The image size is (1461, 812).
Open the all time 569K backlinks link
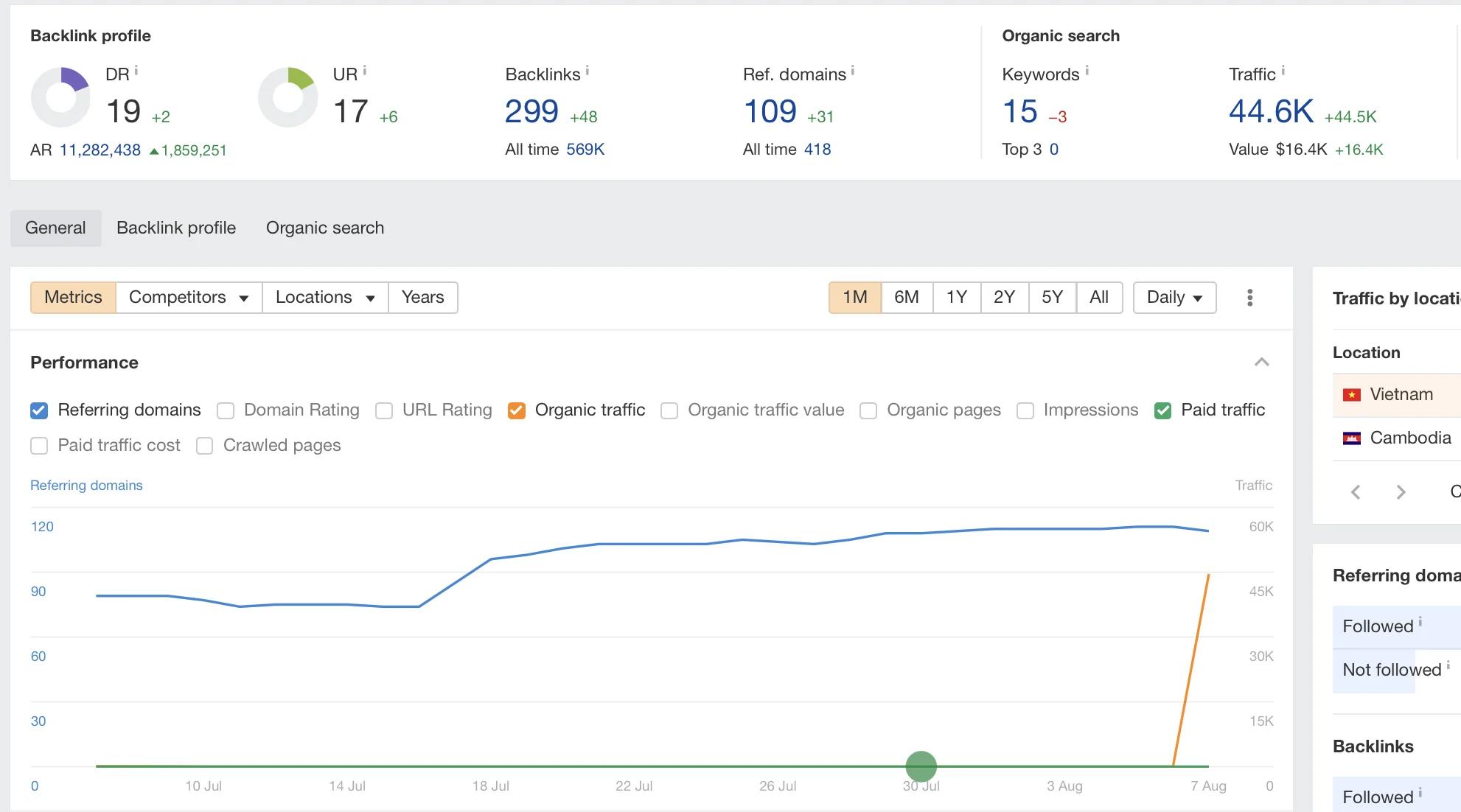[585, 150]
